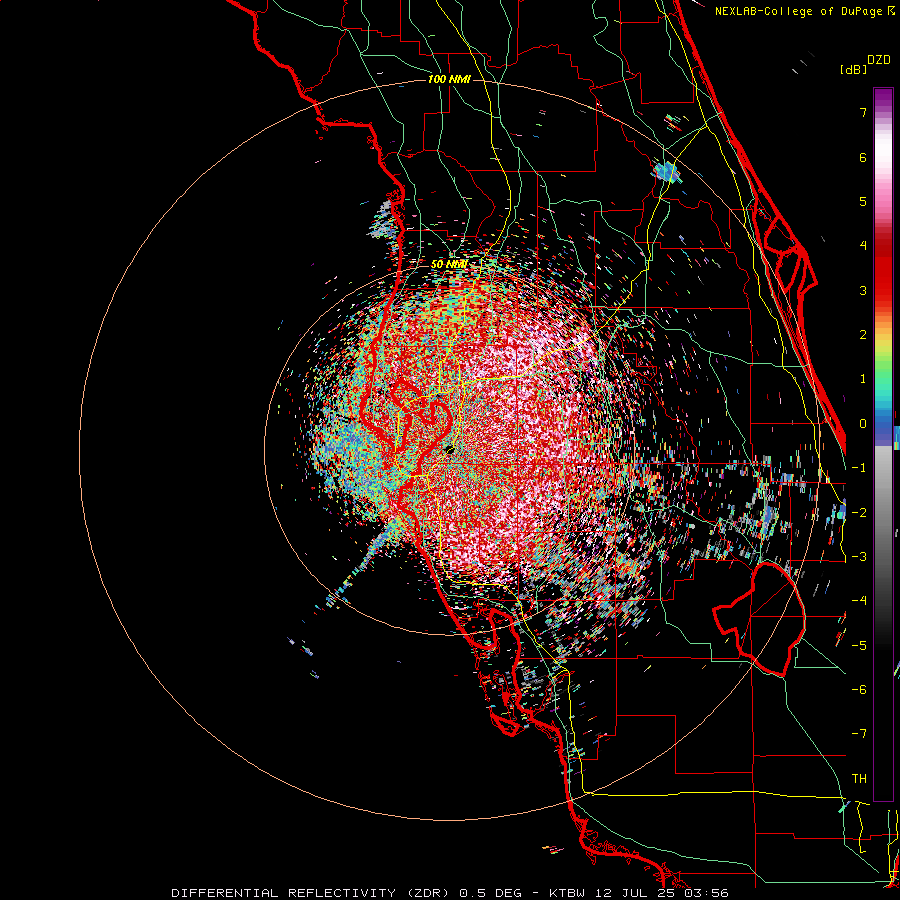The width and height of the screenshot is (900, 900).
Task: Click the color scale value -5
Action: [x=859, y=646]
